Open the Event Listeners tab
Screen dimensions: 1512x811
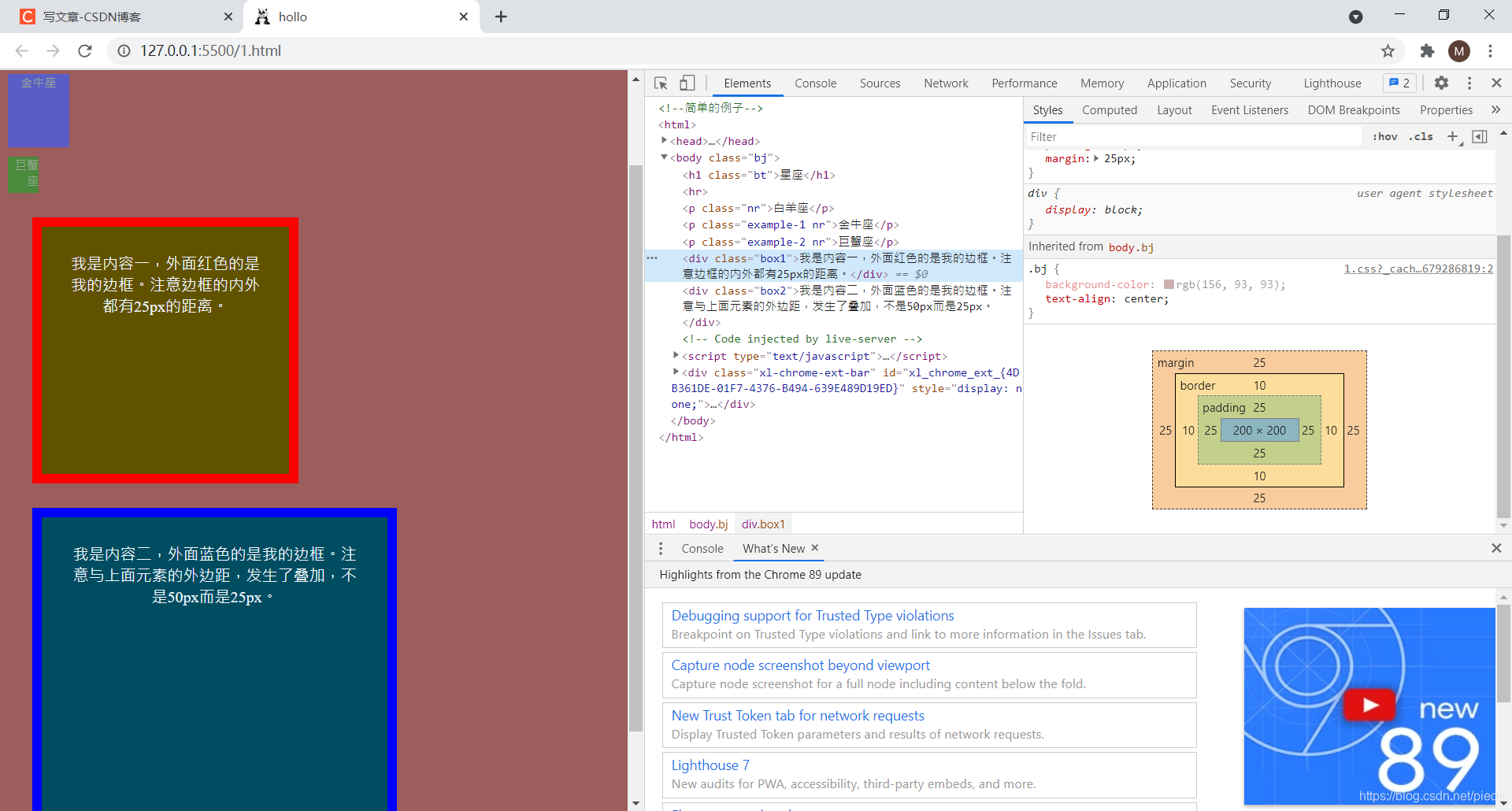(1249, 110)
